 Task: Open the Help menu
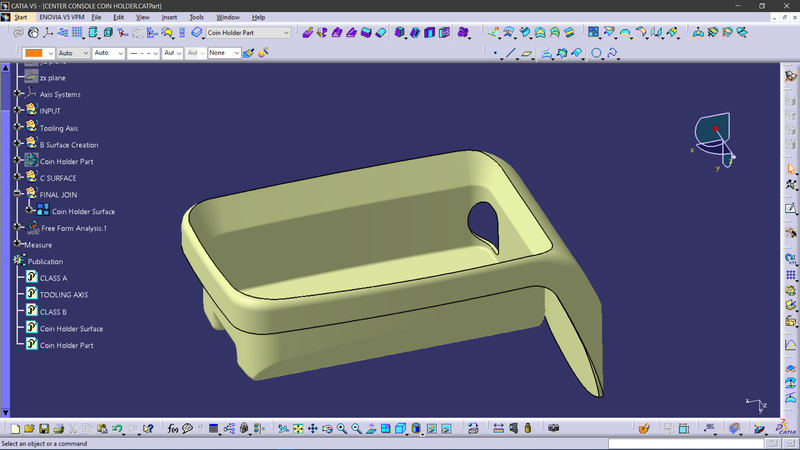tap(258, 17)
